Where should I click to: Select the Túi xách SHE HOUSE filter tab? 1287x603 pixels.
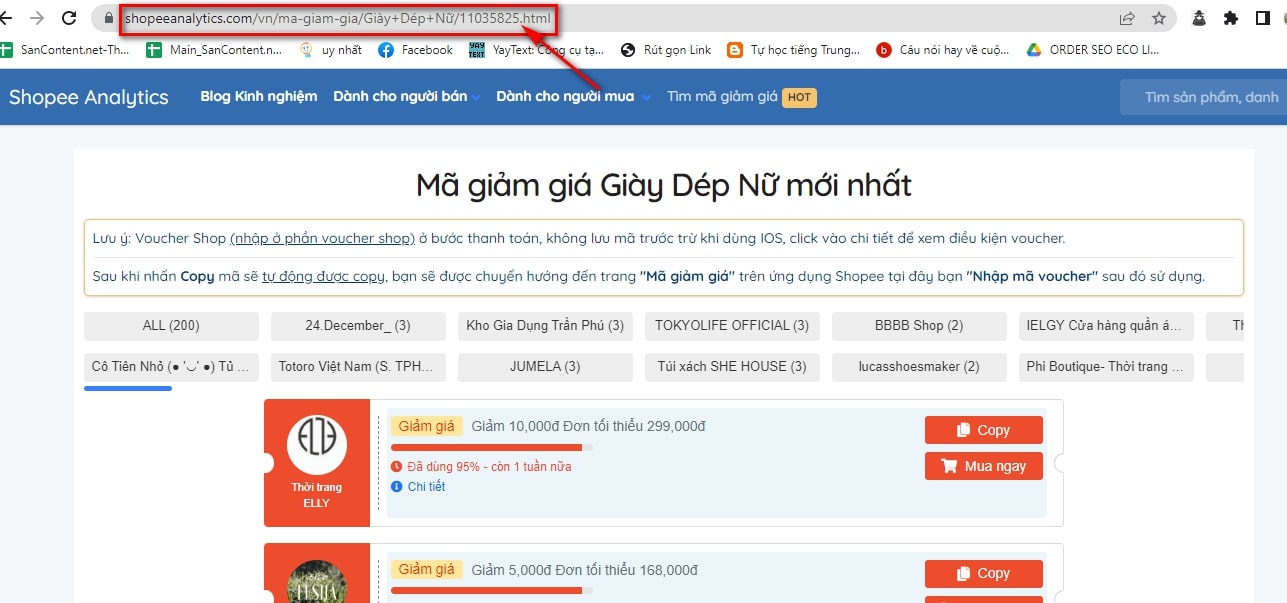(x=732, y=367)
